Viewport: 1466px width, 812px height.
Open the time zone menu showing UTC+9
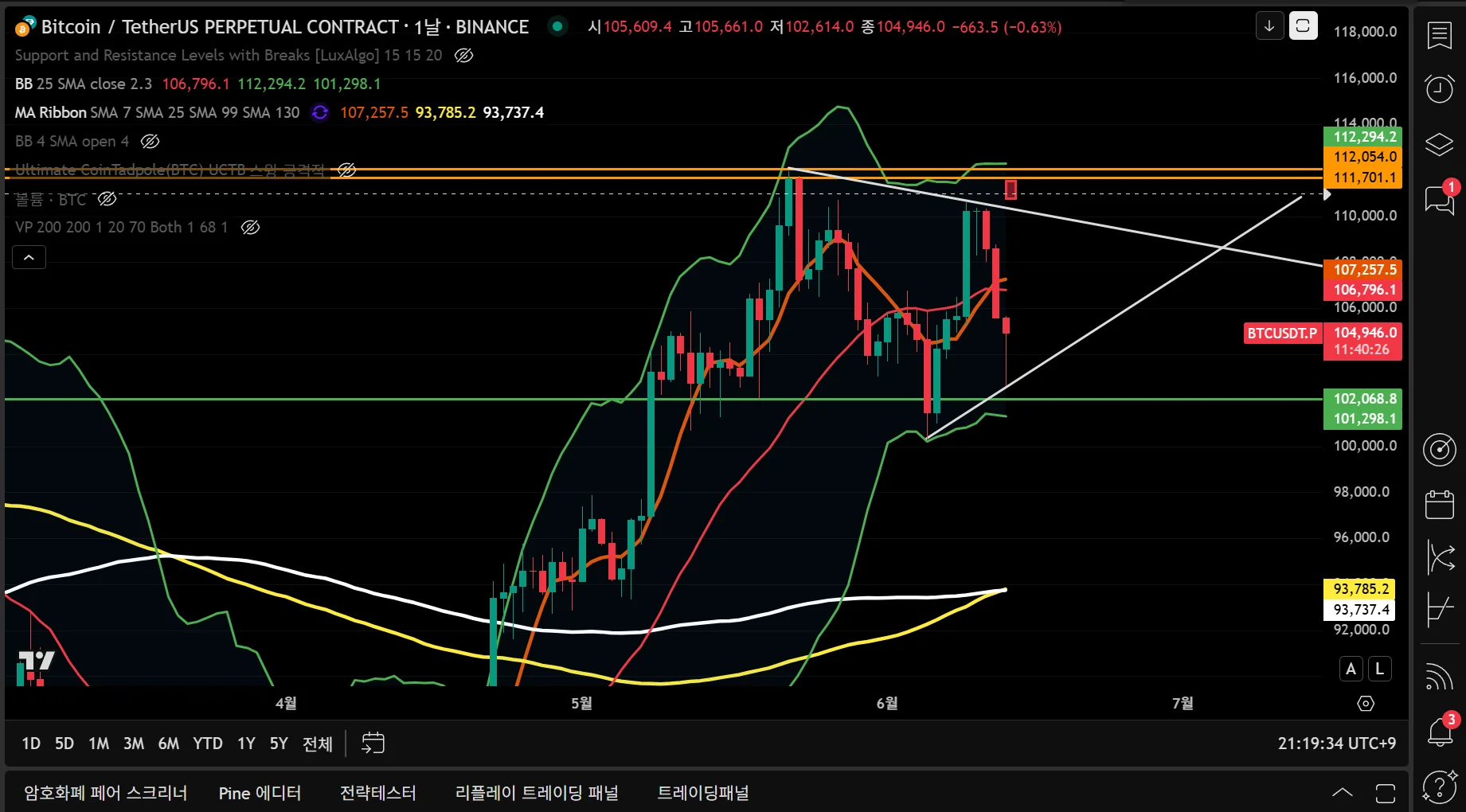click(1337, 744)
